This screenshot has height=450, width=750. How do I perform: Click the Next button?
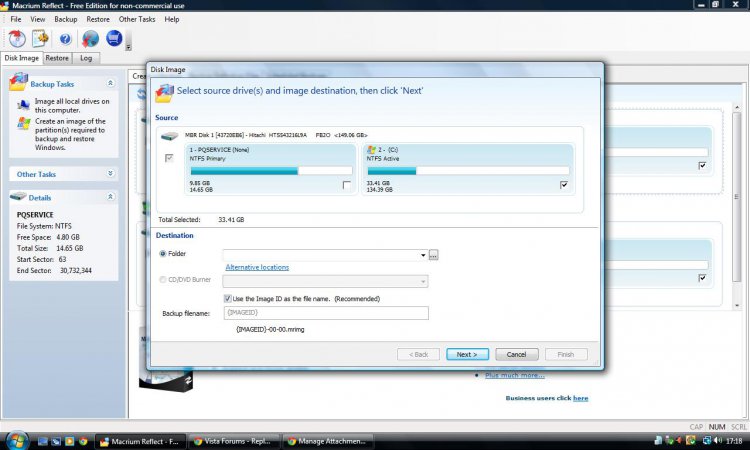tap(467, 354)
